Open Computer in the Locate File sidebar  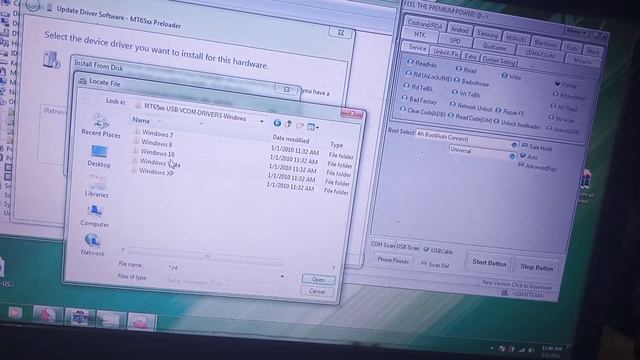95,216
